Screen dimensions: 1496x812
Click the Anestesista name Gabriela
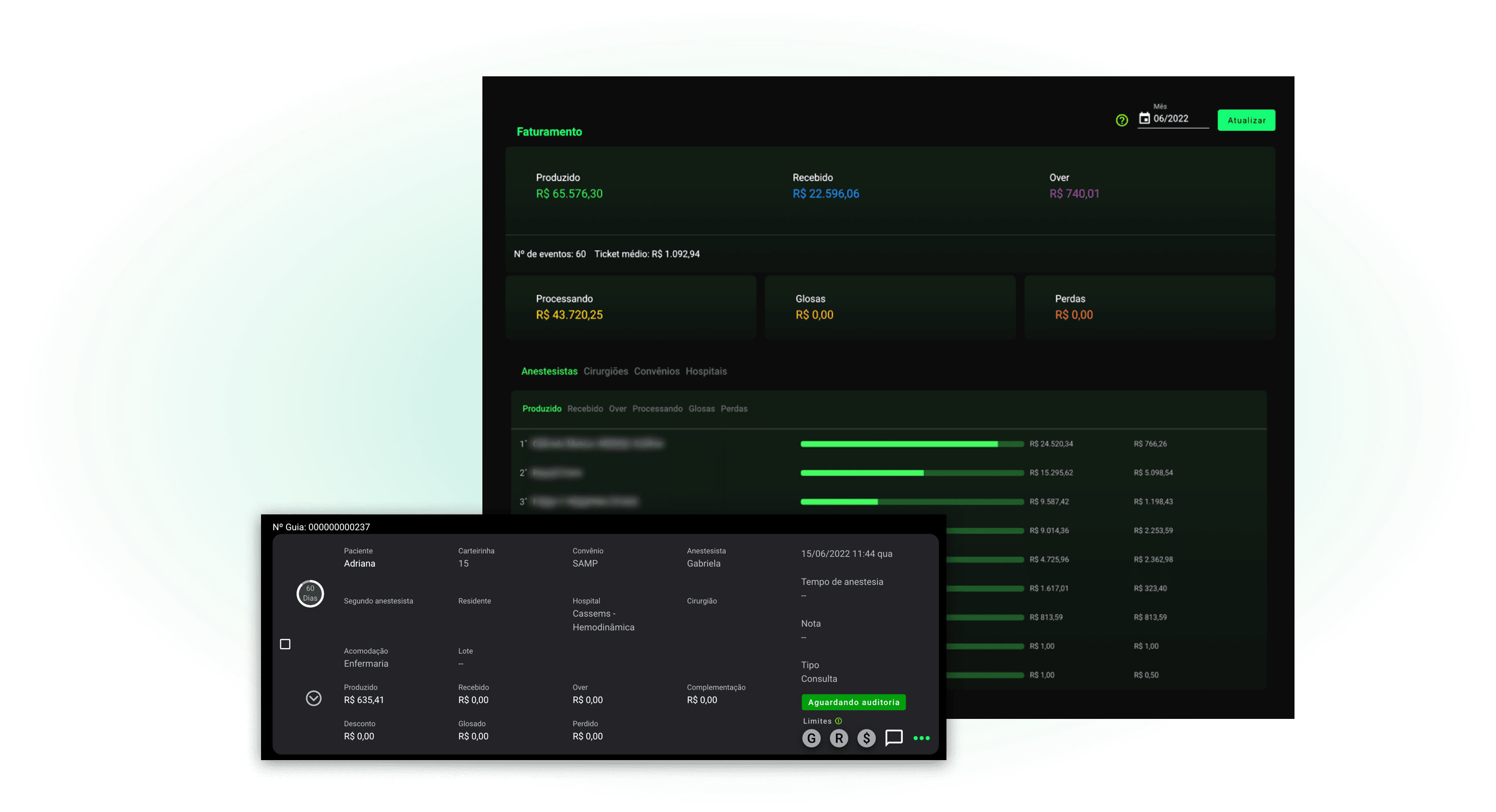[703, 563]
